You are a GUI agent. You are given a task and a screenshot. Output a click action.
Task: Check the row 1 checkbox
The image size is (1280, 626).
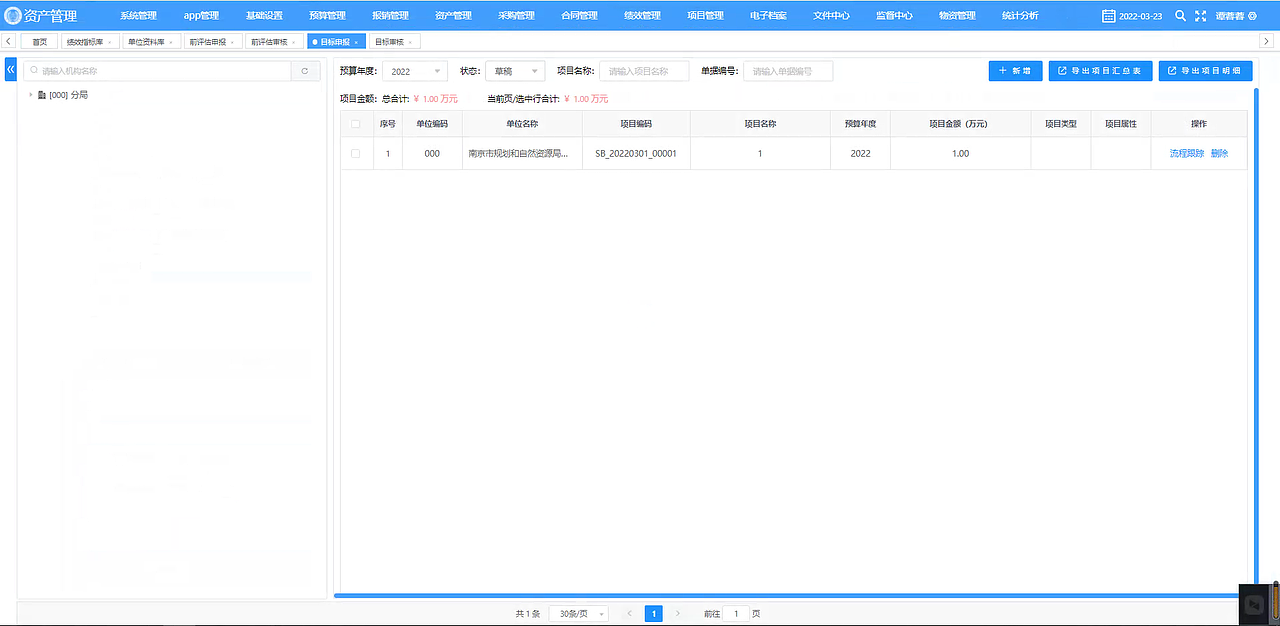click(355, 154)
